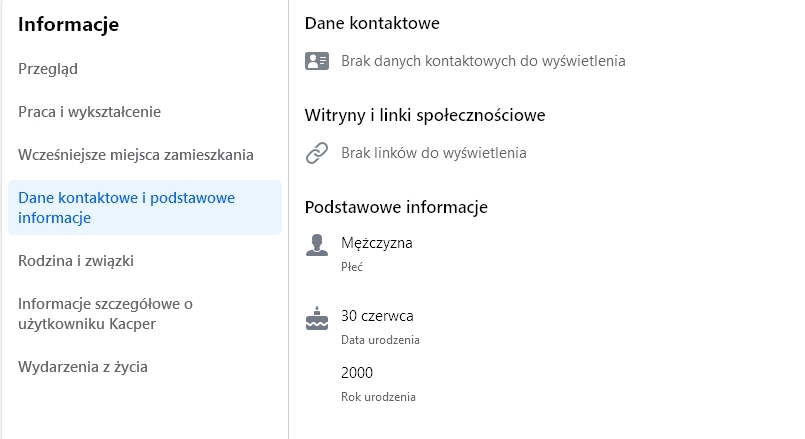Open Rodzina i związki section
This screenshot has height=439, width=805.
76,261
